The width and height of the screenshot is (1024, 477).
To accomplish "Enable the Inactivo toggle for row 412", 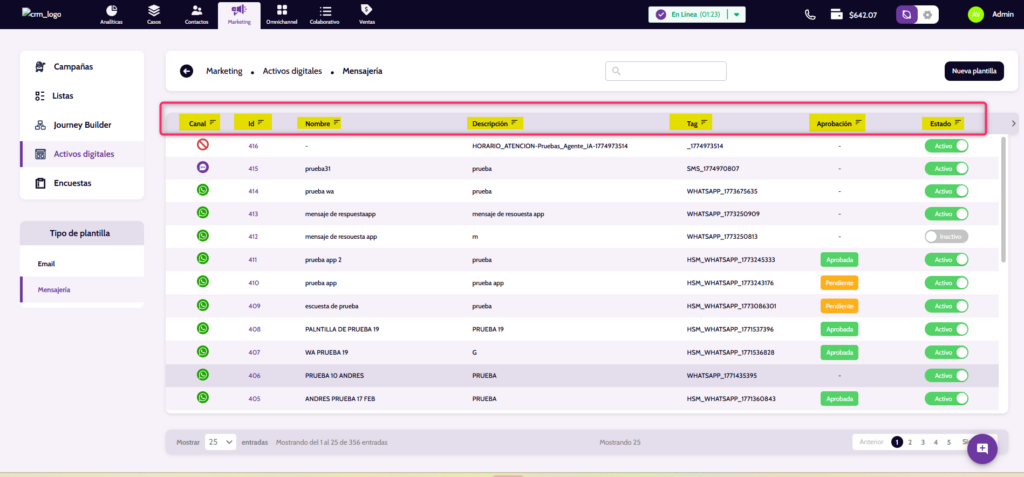I will [x=946, y=237].
